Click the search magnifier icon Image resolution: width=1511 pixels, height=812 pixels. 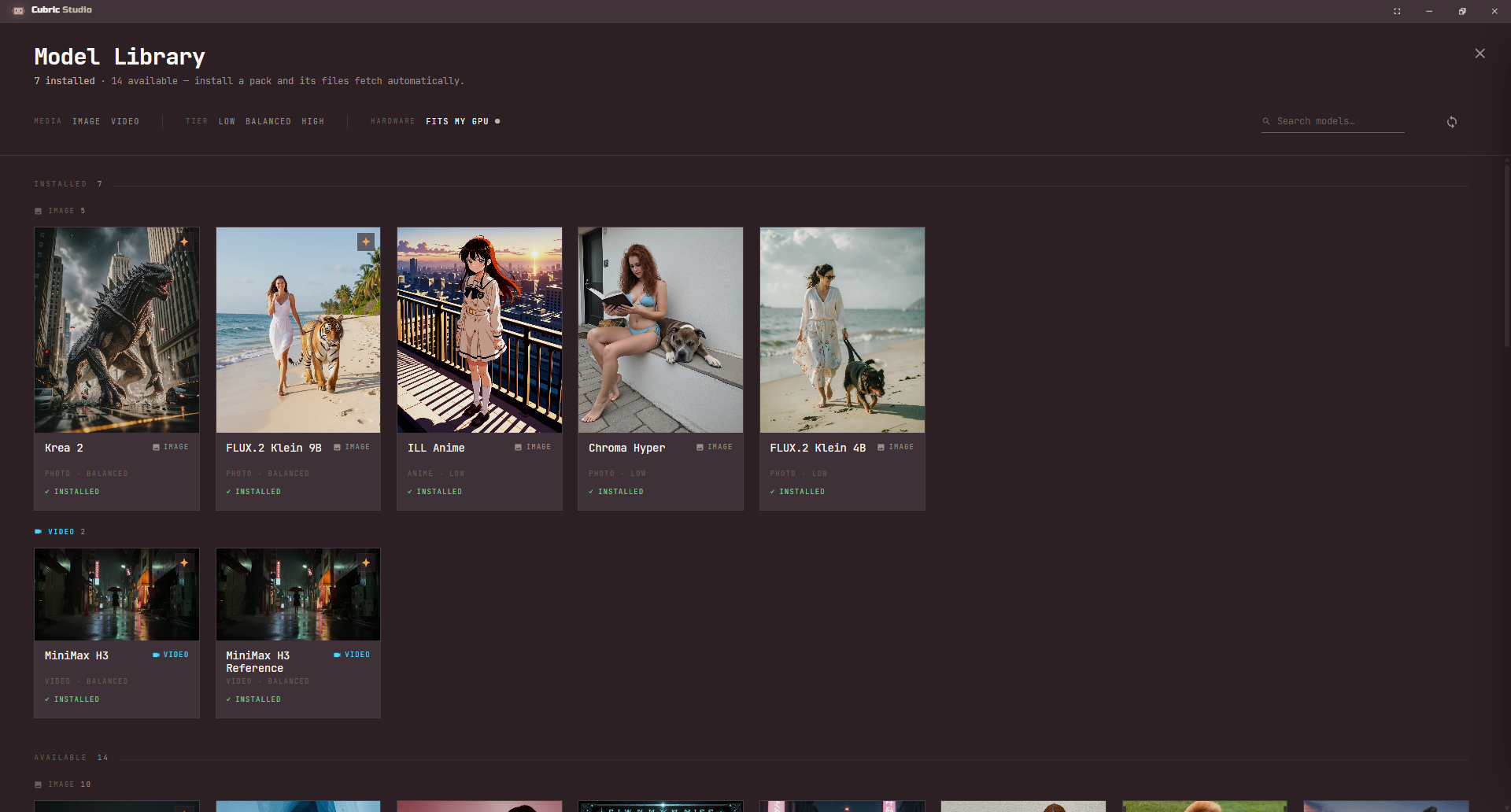pos(1266,121)
